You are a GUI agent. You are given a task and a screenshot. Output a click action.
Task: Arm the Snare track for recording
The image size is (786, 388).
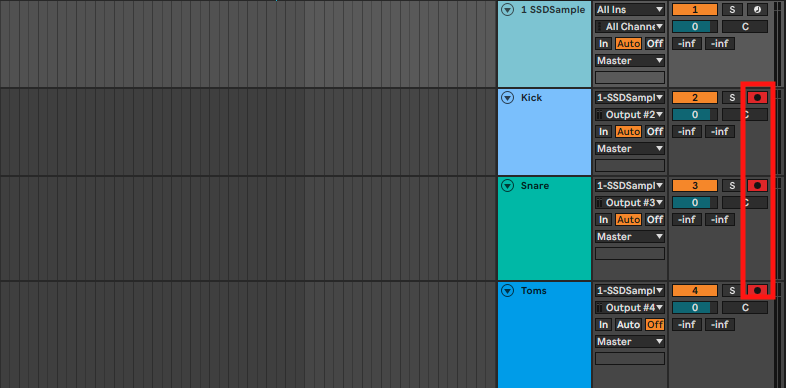click(x=757, y=186)
